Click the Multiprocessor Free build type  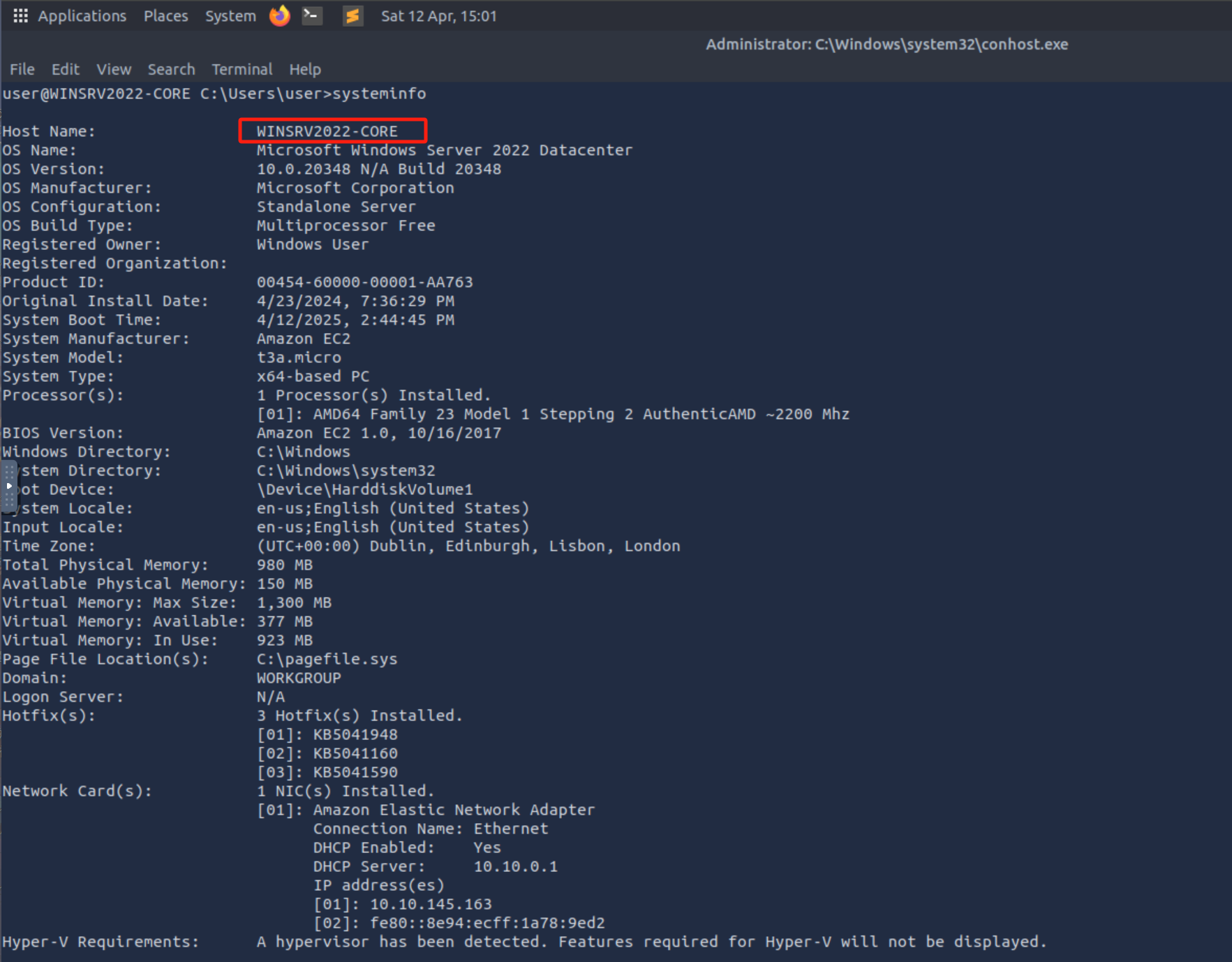pos(346,225)
